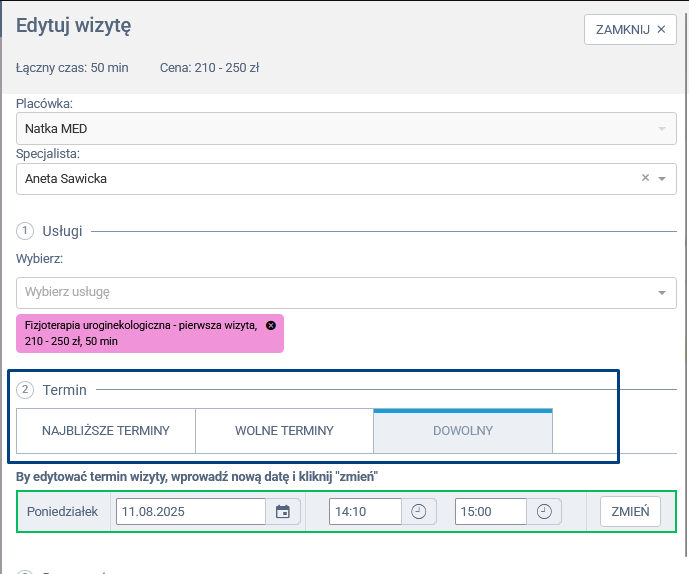Screen dimensions: 689x574
Task: Open the calendar date picker icon
Action: [x=283, y=512]
